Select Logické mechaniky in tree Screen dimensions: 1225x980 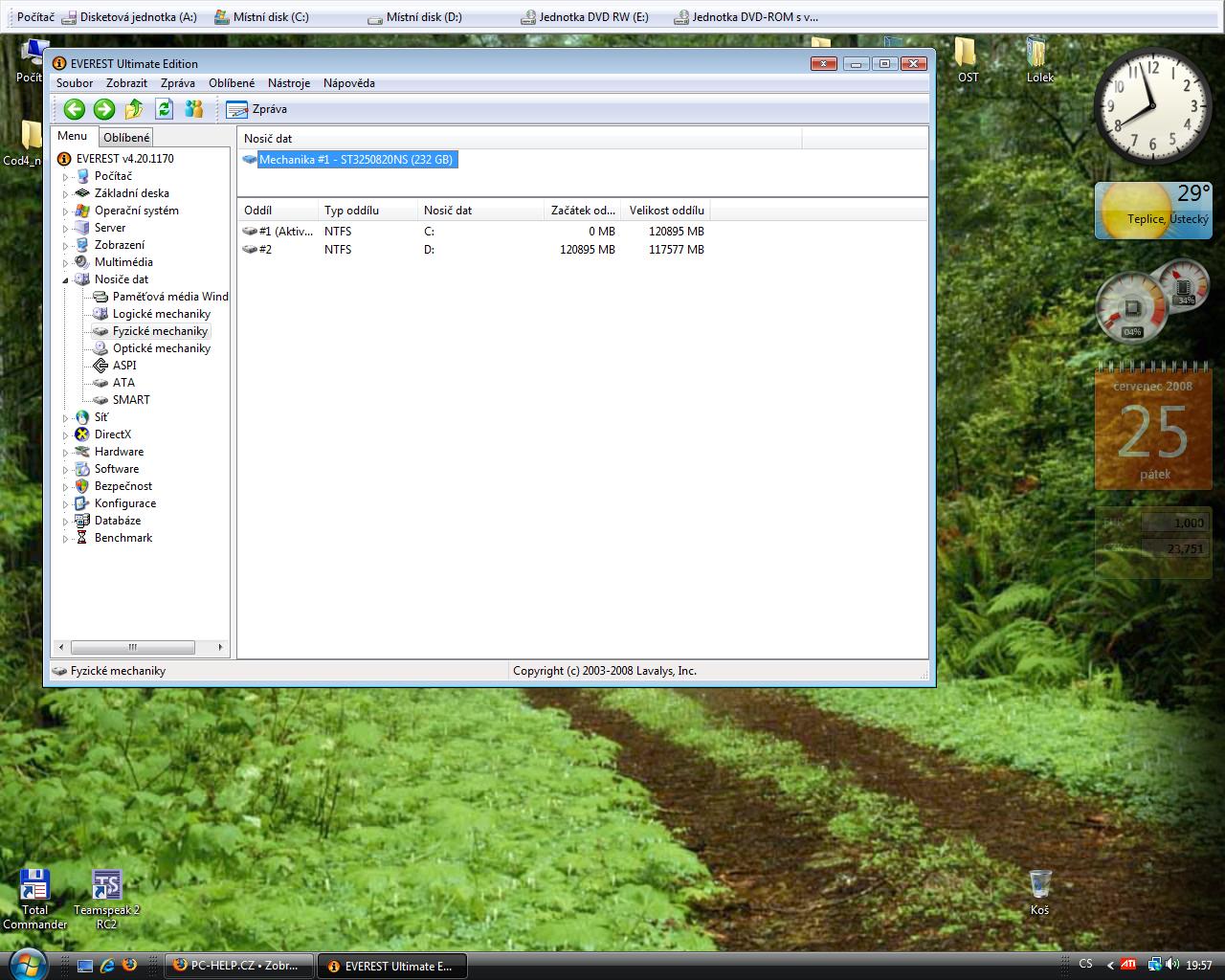161,314
